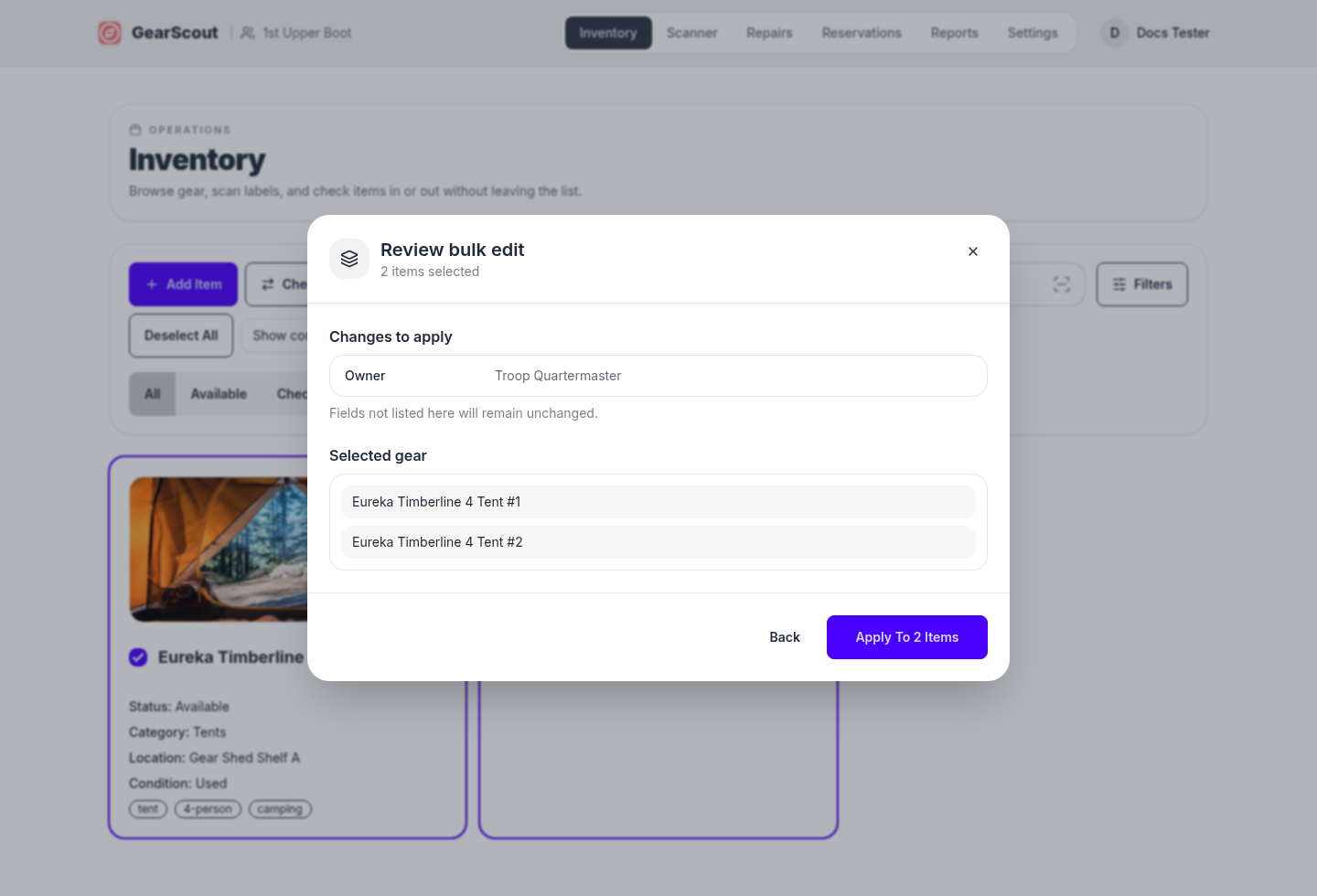Click the tent photo thumbnail
This screenshot has height=896, width=1317.
point(219,549)
